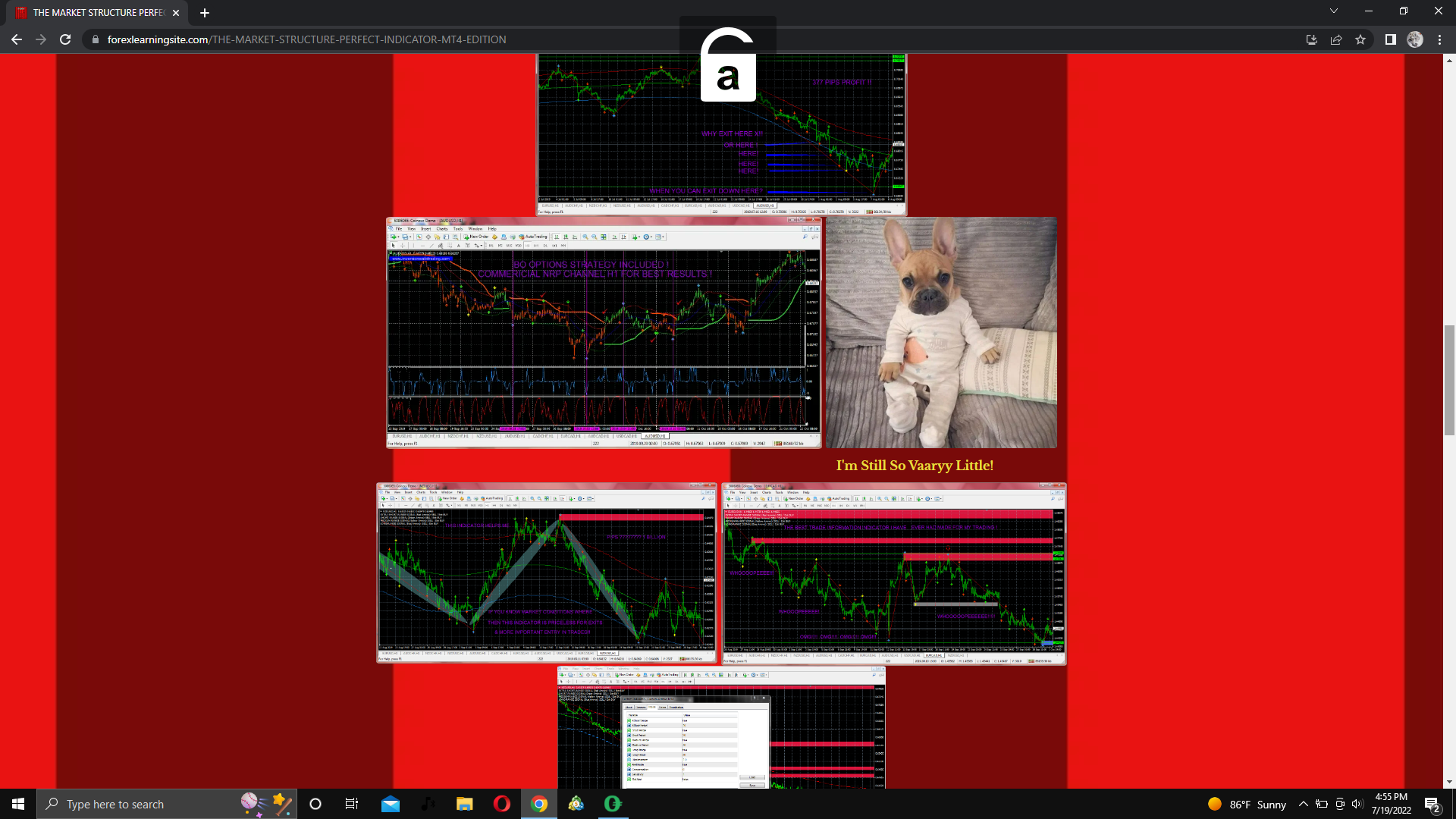1456x819 pixels.
Task: Click the browser back arrow
Action: click(x=17, y=39)
